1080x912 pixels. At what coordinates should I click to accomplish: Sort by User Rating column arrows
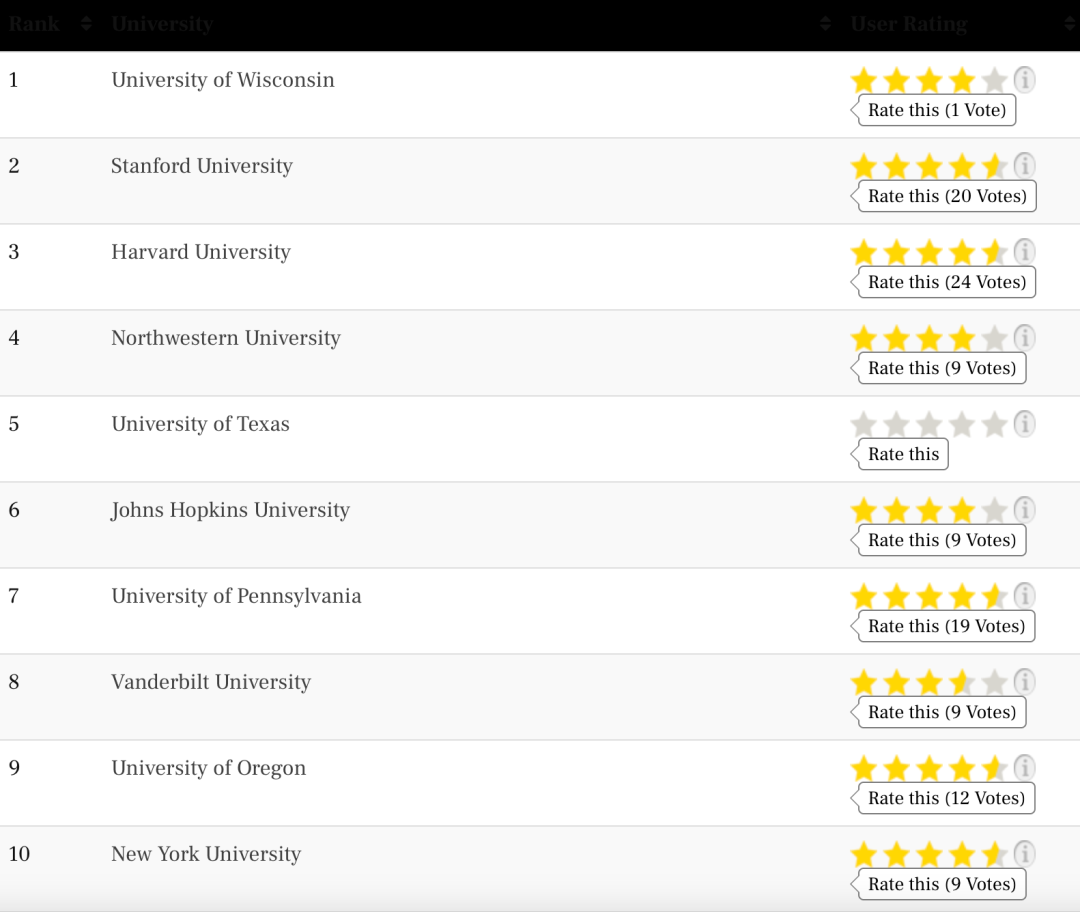pos(1070,24)
